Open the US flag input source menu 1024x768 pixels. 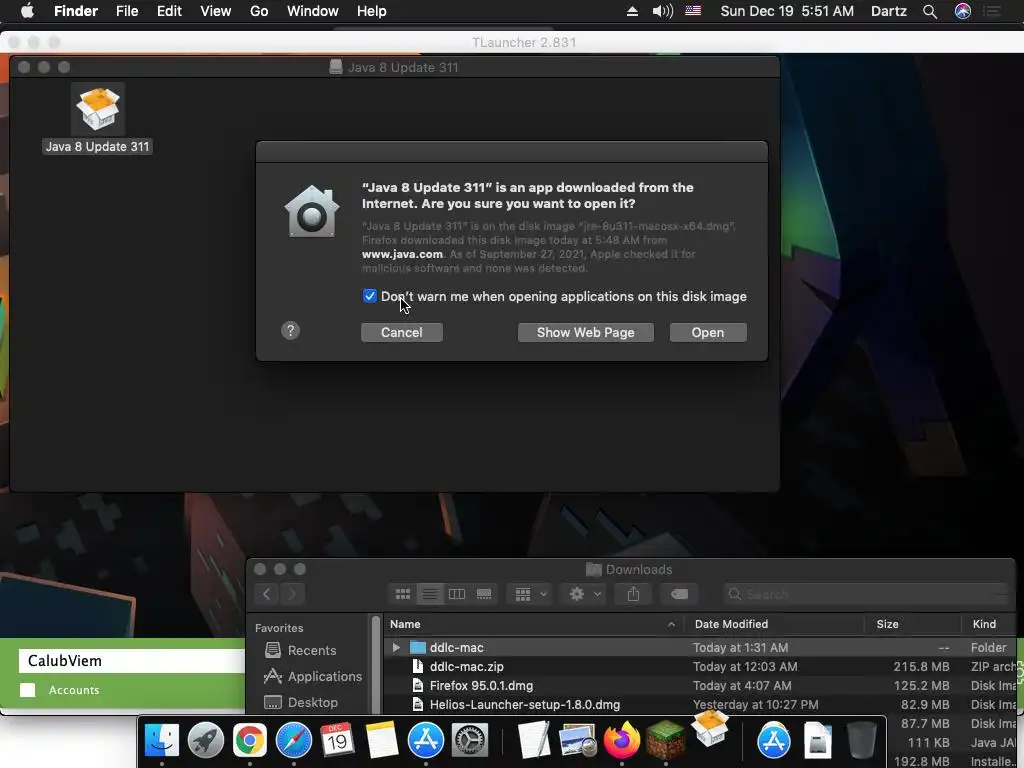click(693, 10)
